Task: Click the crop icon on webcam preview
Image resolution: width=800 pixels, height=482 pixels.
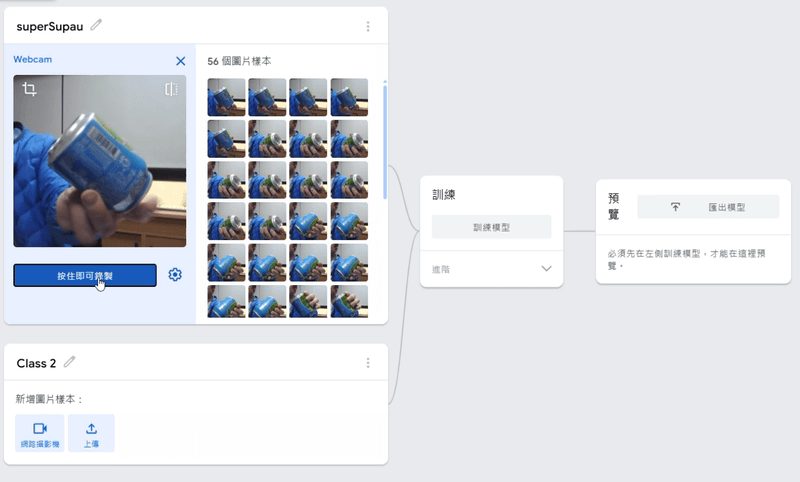Action: coord(30,90)
